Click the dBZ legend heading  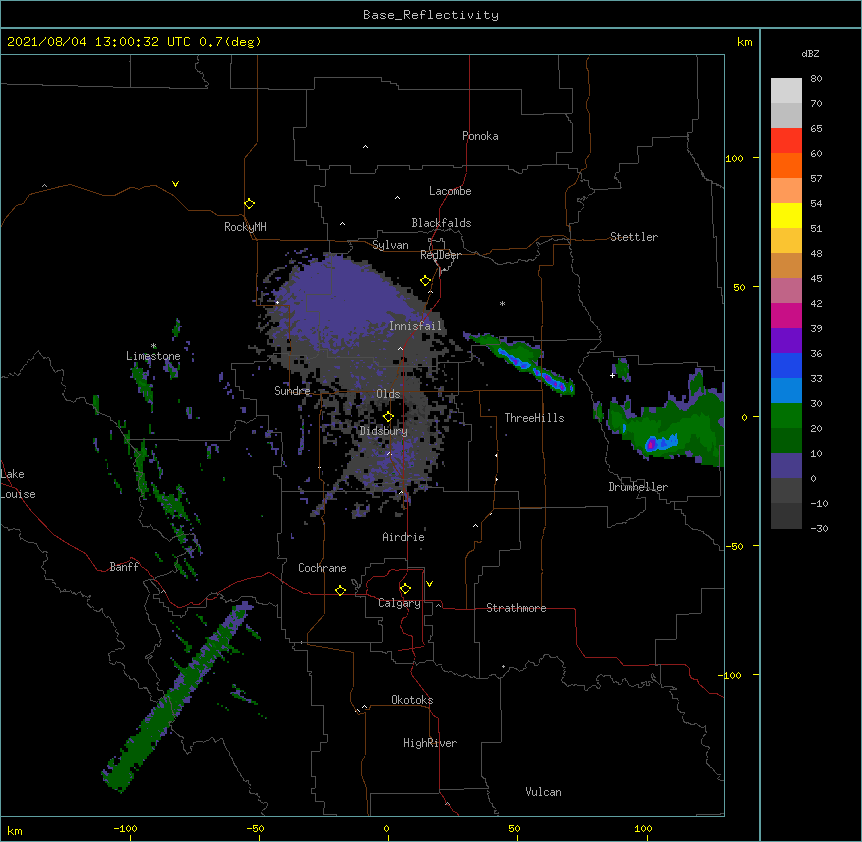point(810,53)
